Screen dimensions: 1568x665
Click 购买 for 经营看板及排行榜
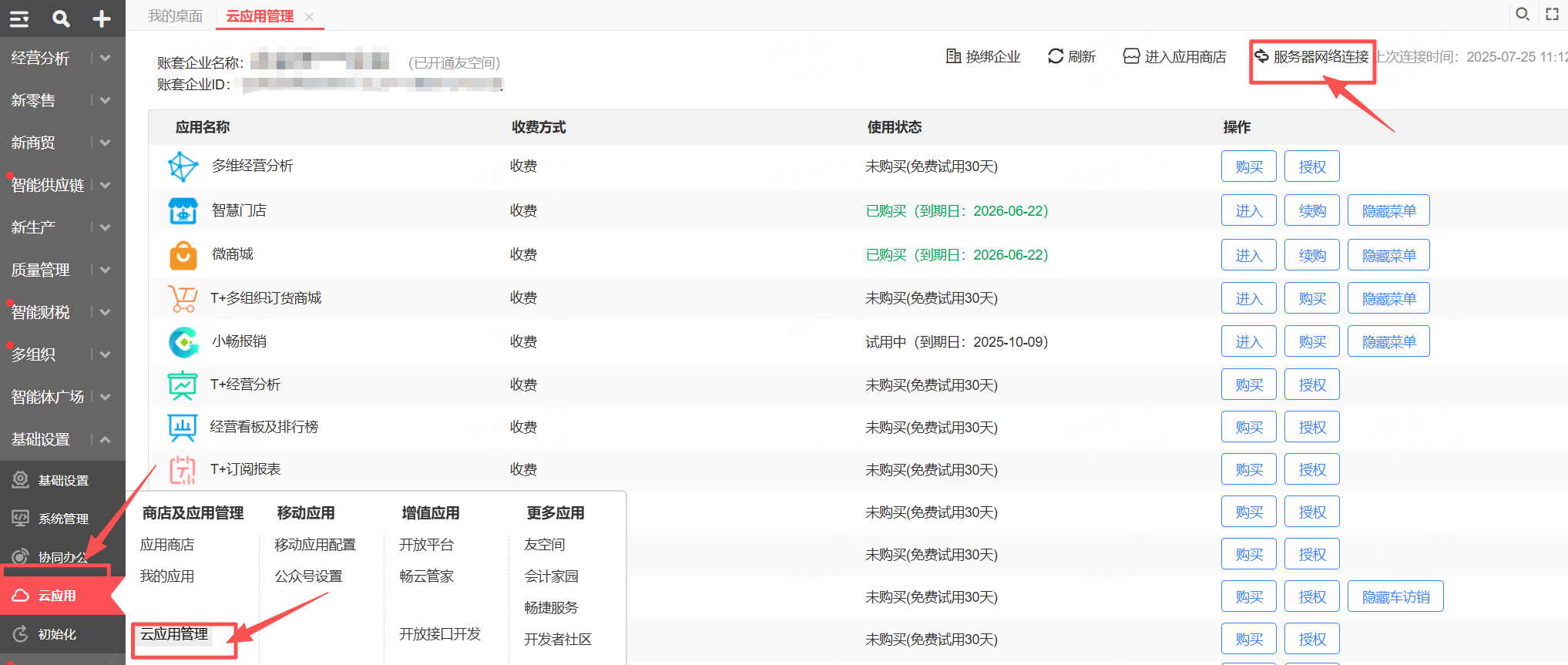click(x=1249, y=427)
